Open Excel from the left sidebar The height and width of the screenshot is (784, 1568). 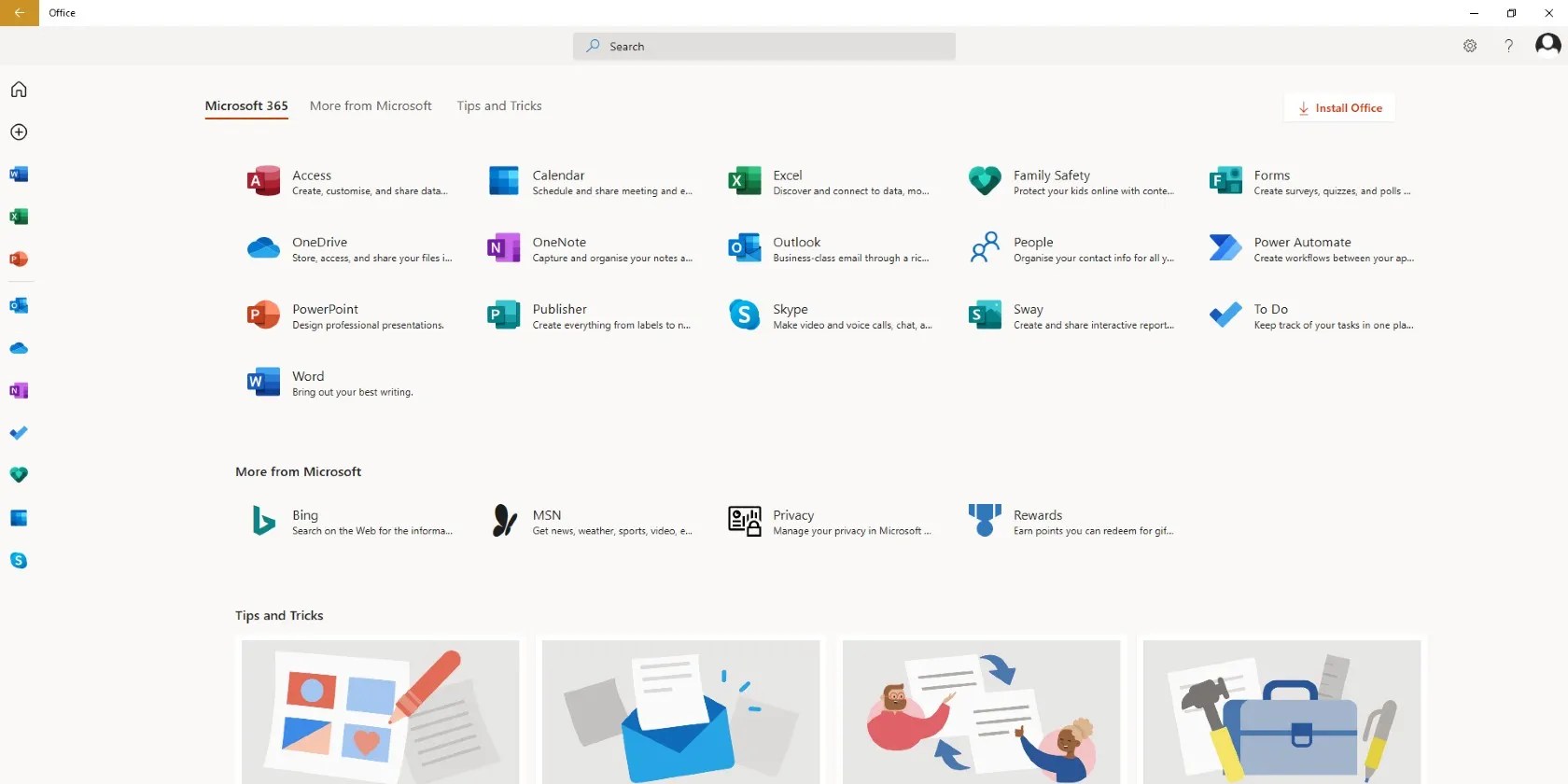[19, 217]
